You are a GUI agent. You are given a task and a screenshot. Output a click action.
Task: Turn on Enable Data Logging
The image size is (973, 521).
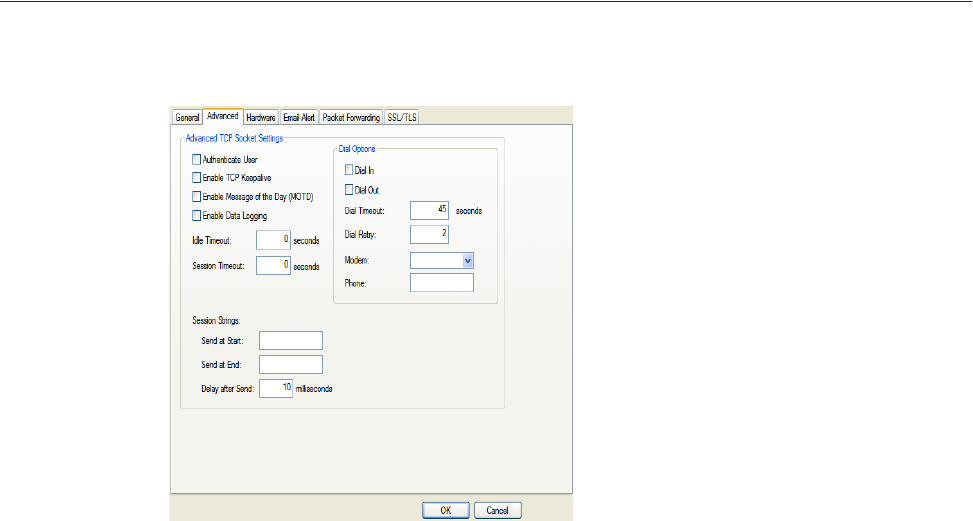196,215
